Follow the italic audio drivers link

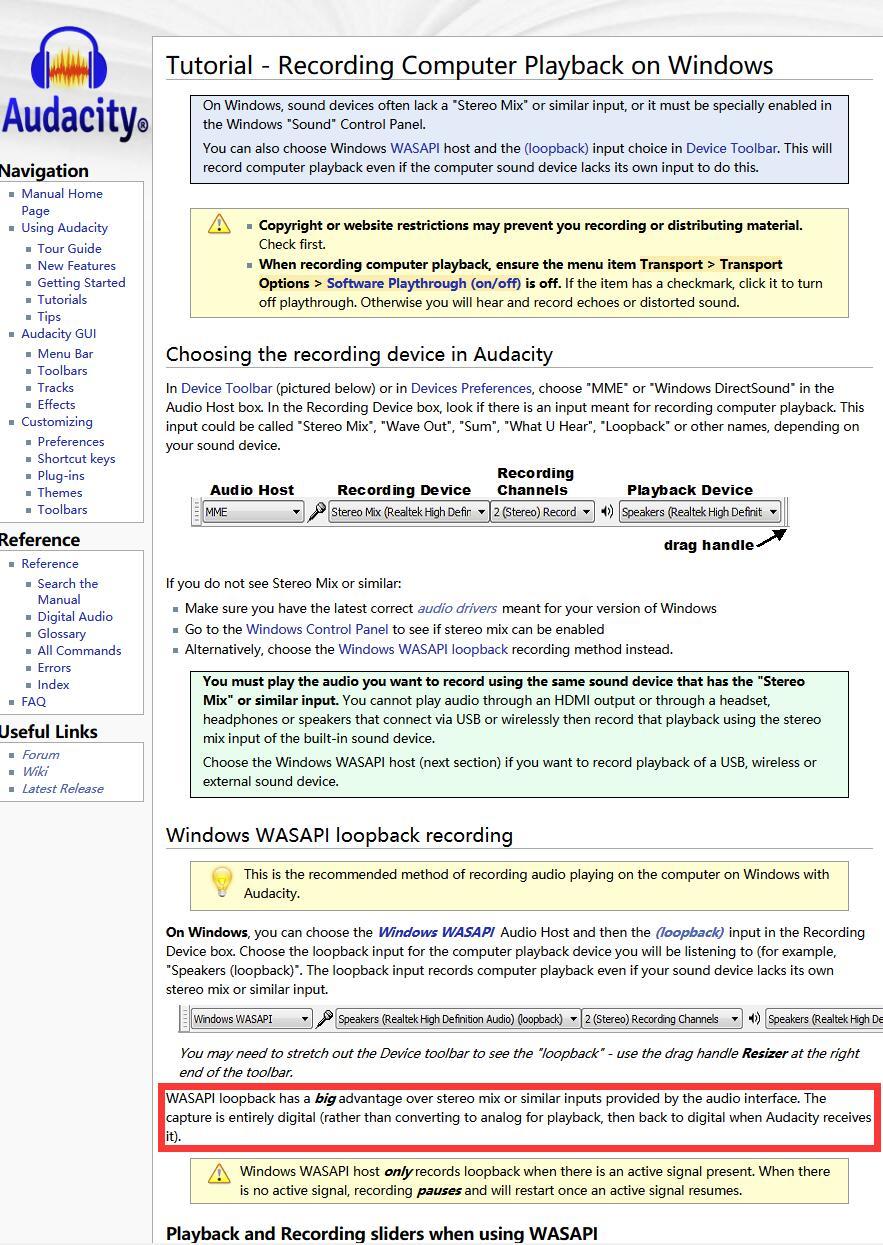point(457,608)
